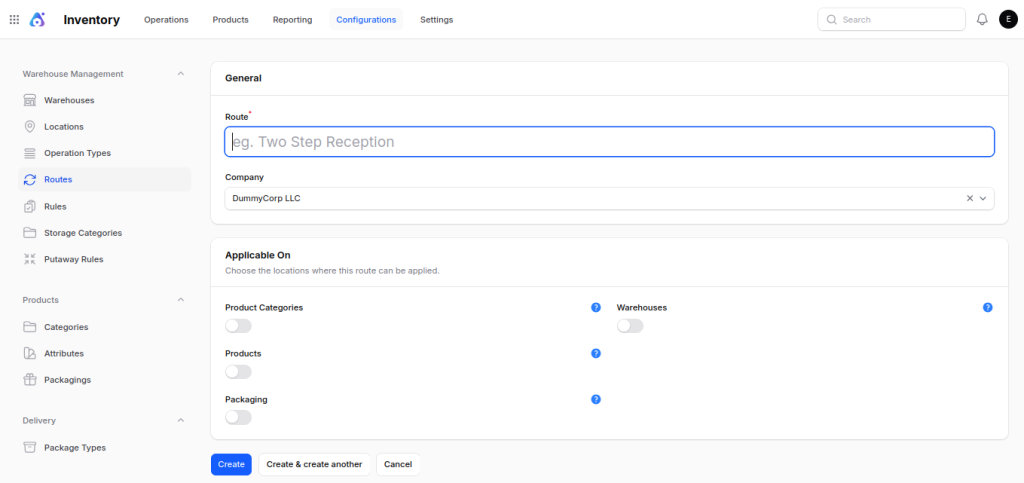
Task: Open the Reporting menu
Action: [293, 20]
